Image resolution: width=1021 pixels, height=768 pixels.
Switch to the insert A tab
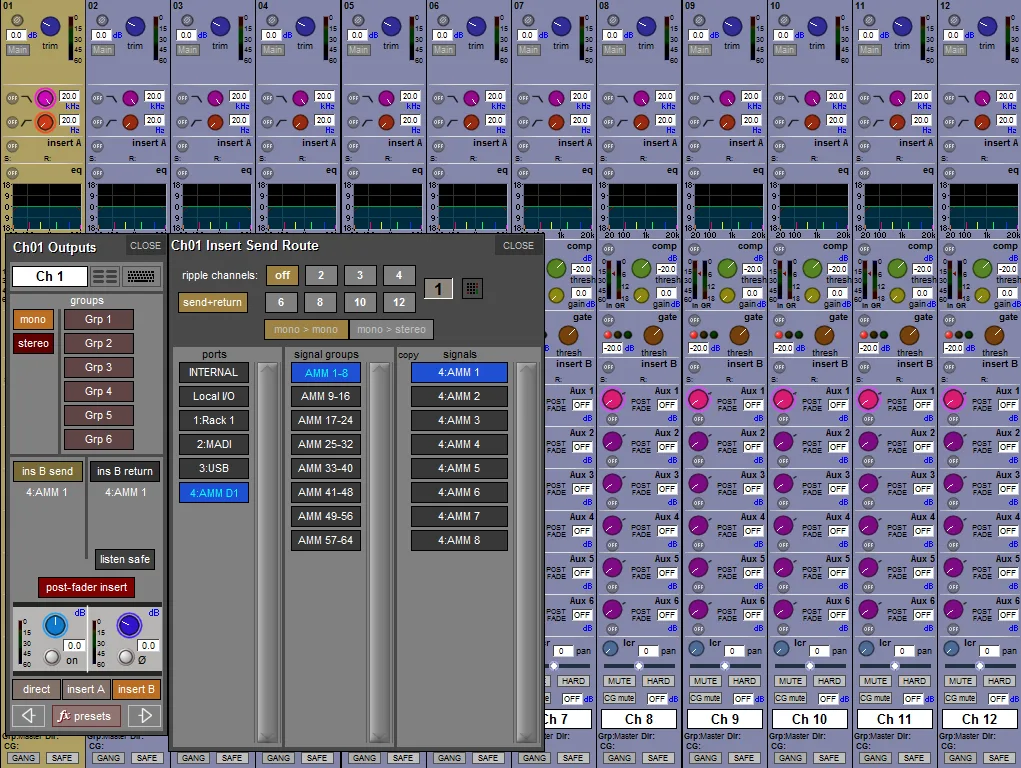coord(86,689)
